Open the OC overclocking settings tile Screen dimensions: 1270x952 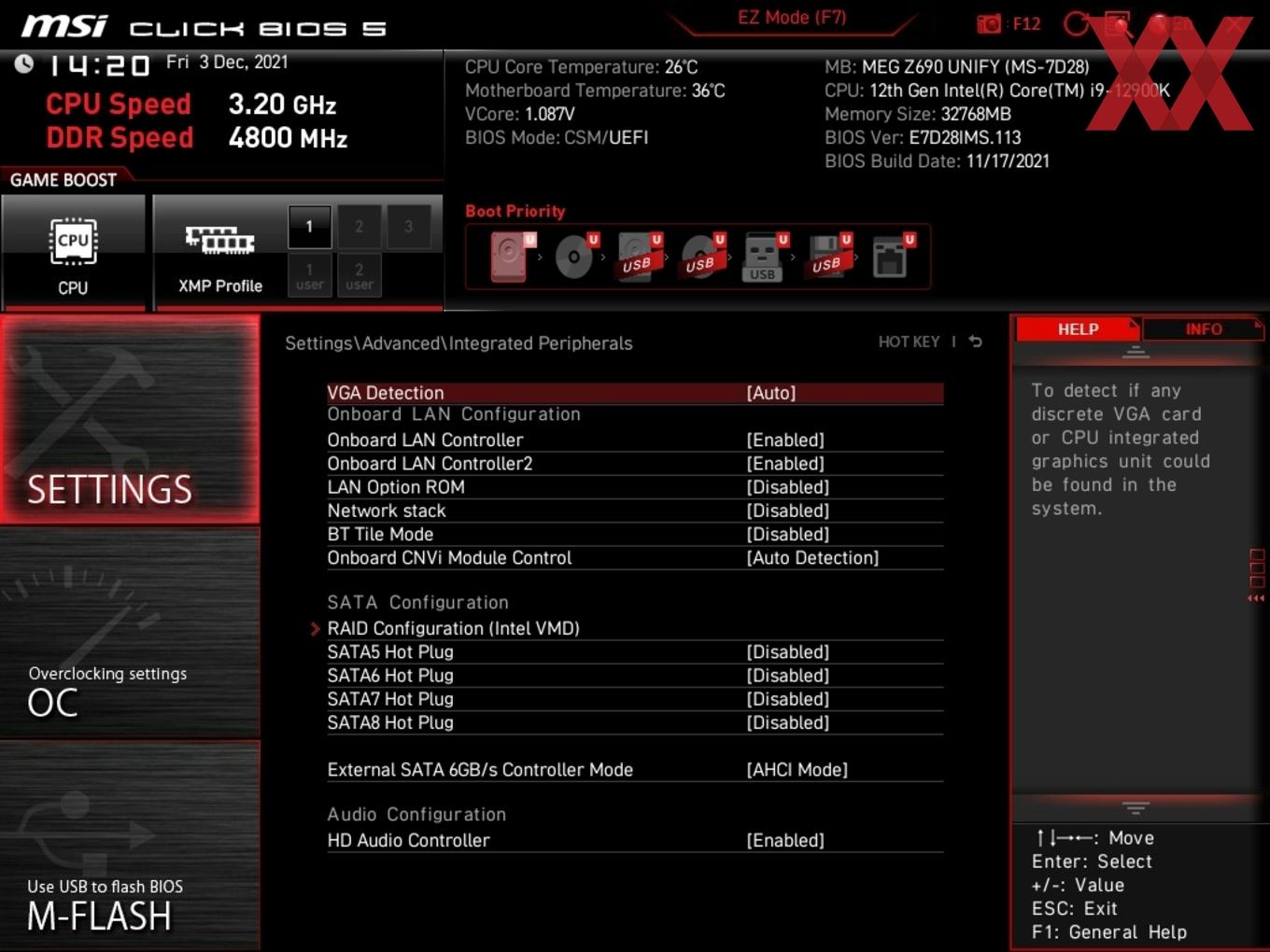click(130, 634)
